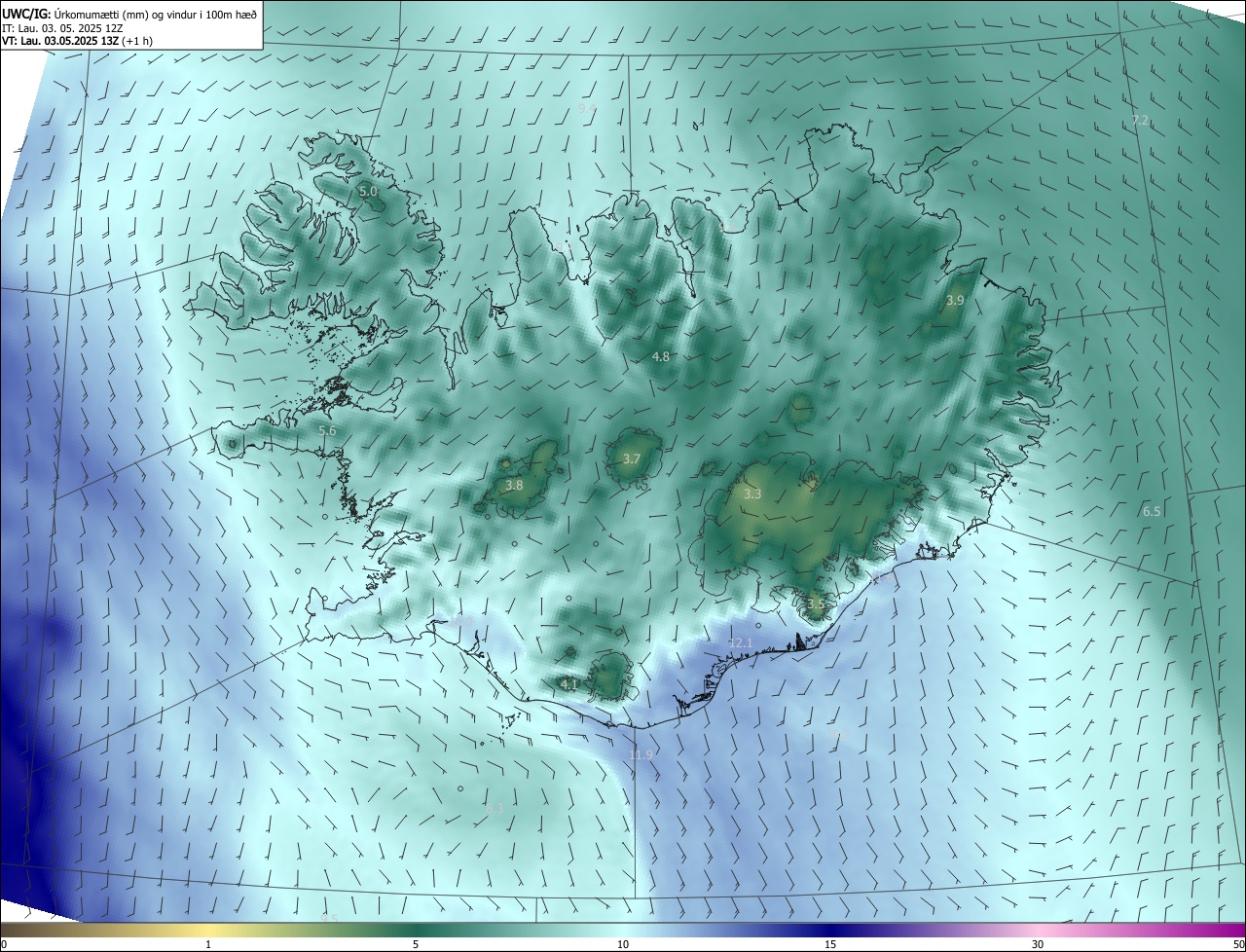Click the 7.2 value in the northeast corner
1246x952 pixels.
point(1141,121)
